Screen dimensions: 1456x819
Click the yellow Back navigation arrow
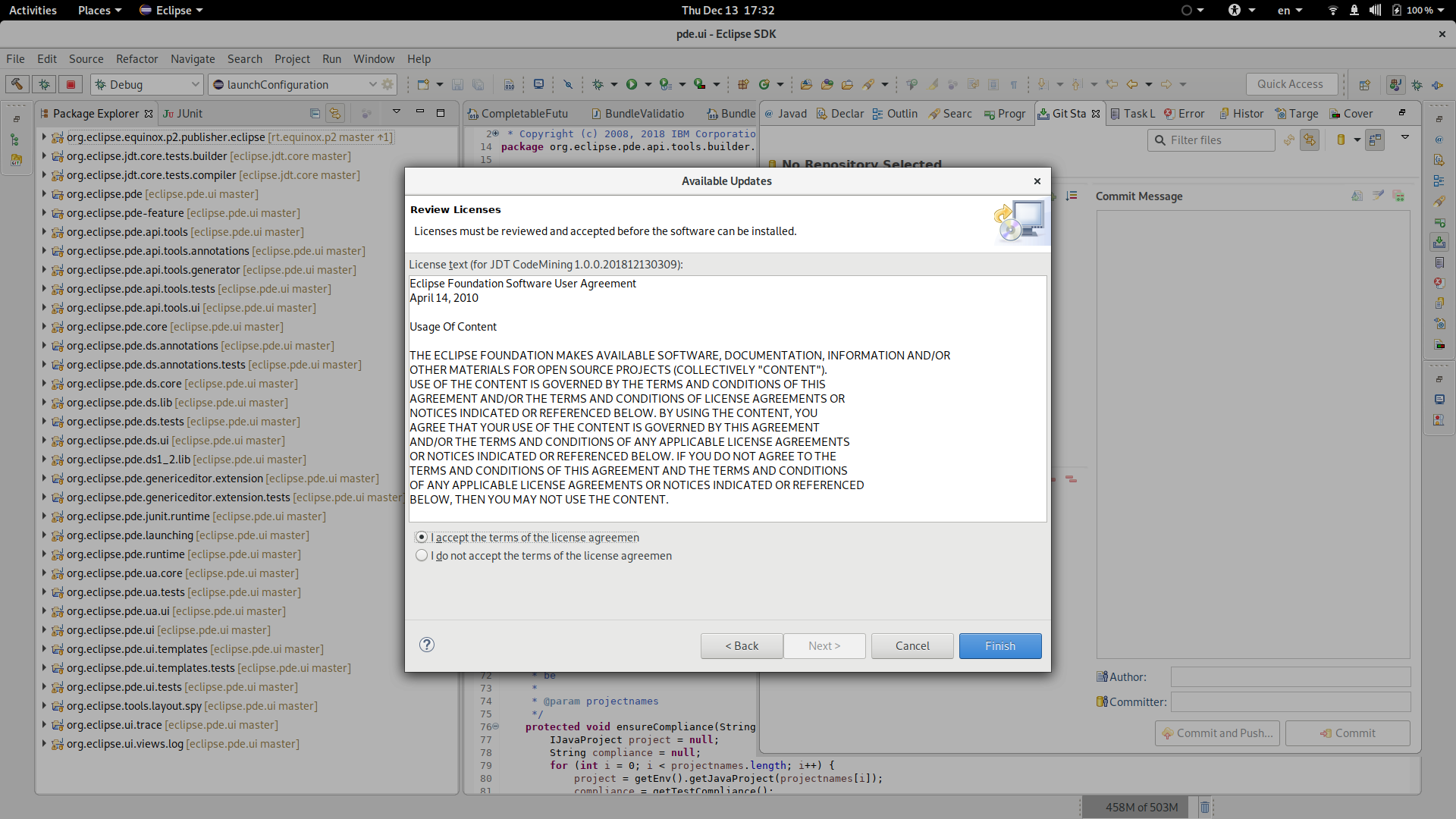click(1132, 84)
